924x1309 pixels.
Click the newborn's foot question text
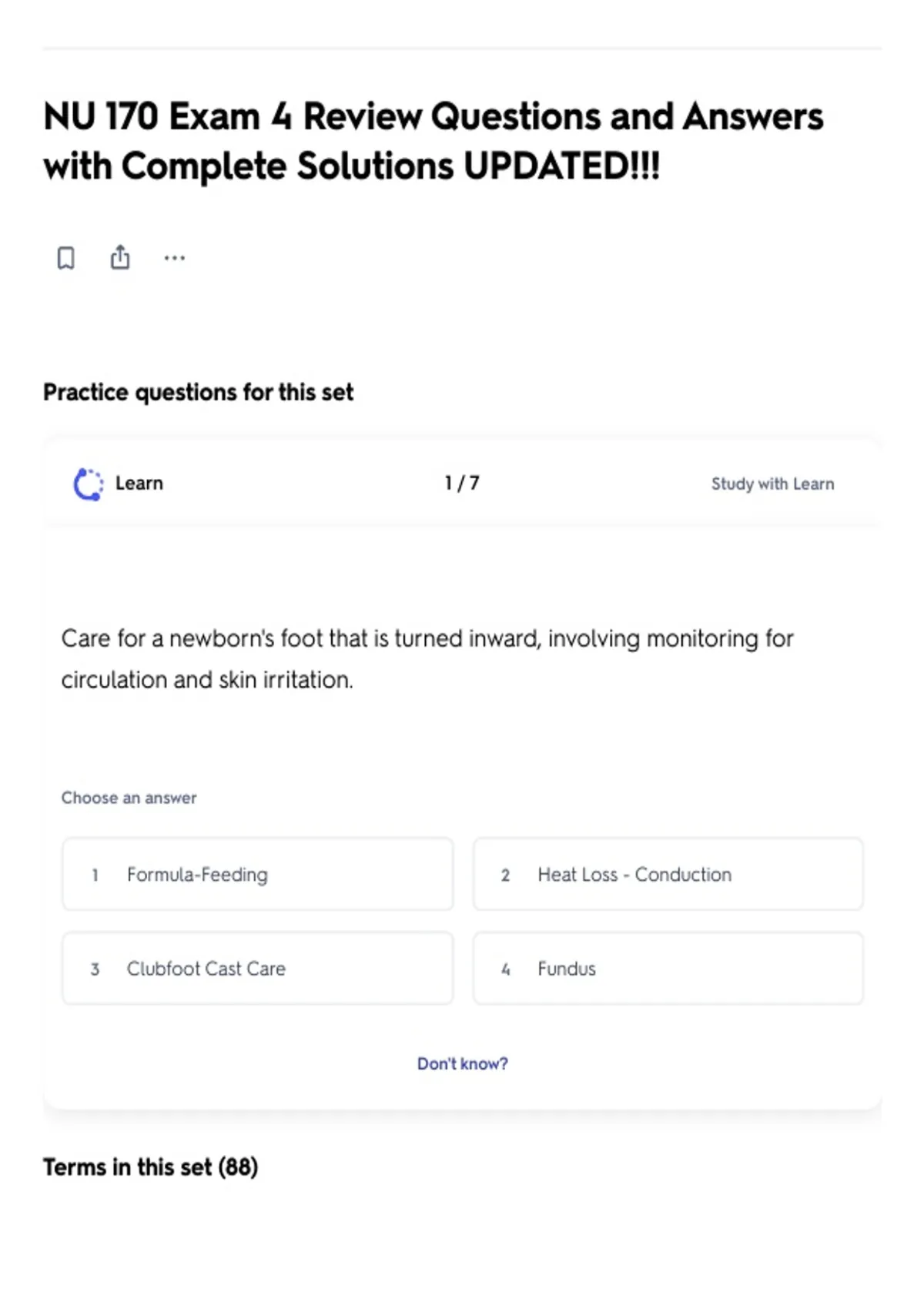427,659
